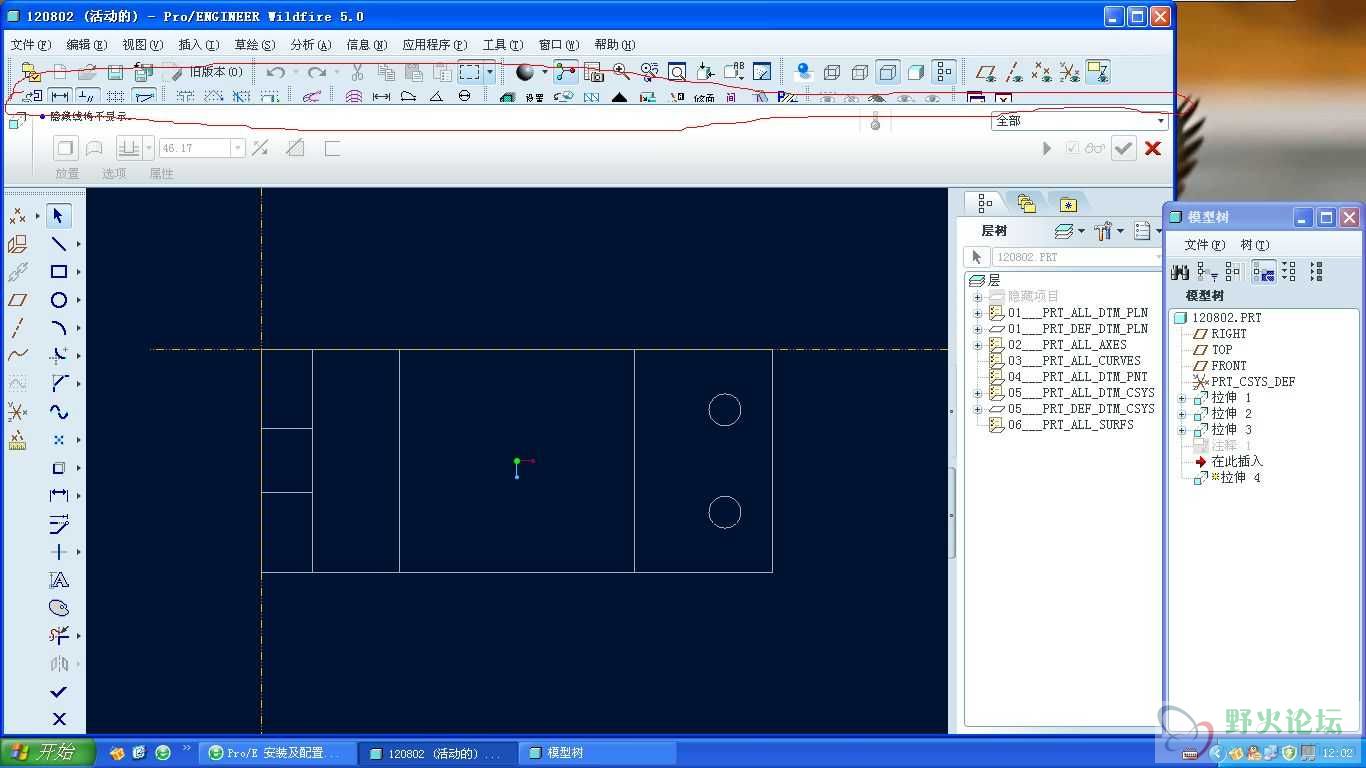Open the binoculars Find tool in the 模型树 window
This screenshot has height=768, width=1366.
[x=1180, y=272]
